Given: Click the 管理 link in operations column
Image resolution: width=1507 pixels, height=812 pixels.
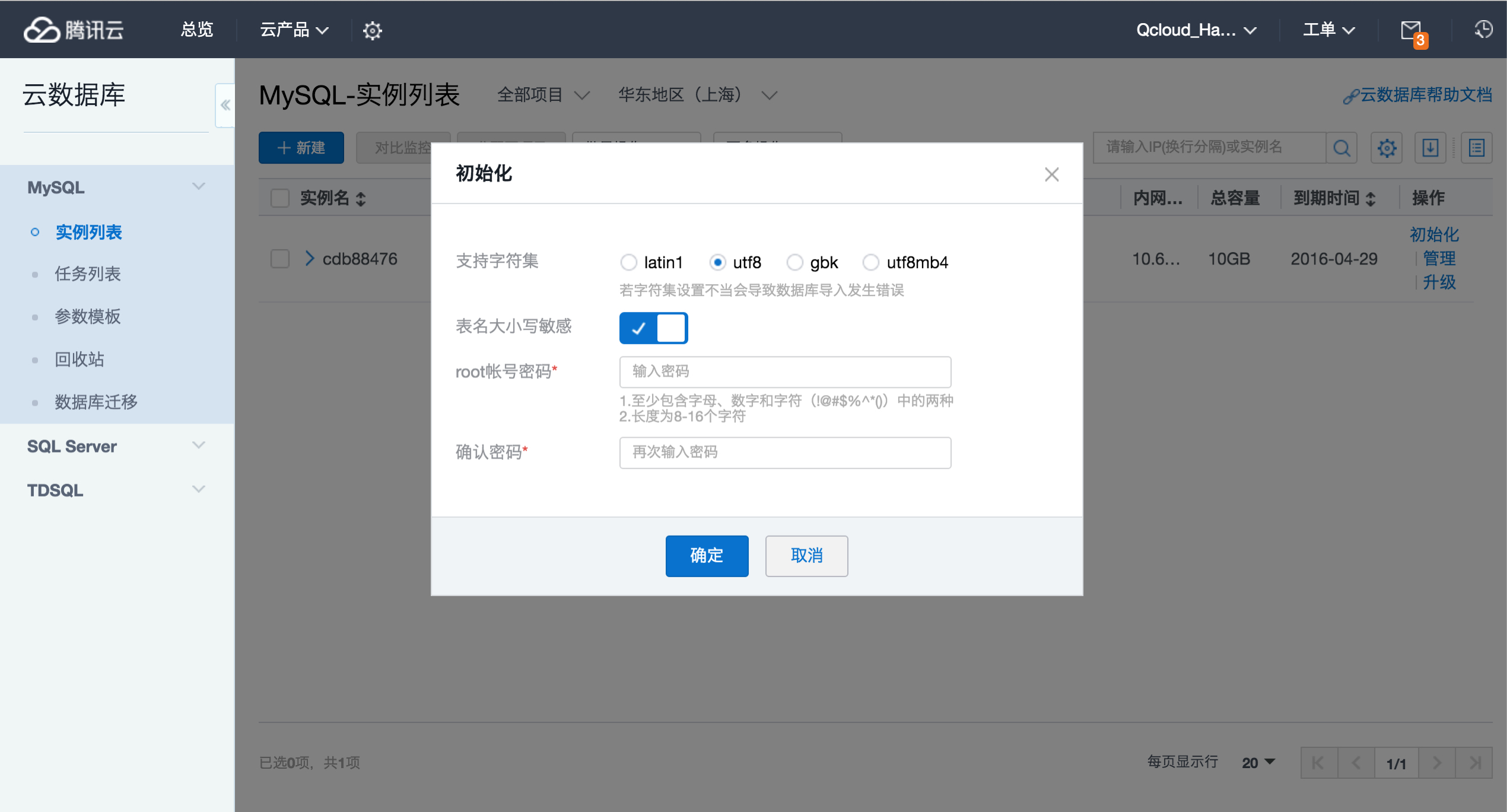Looking at the screenshot, I should (1439, 258).
